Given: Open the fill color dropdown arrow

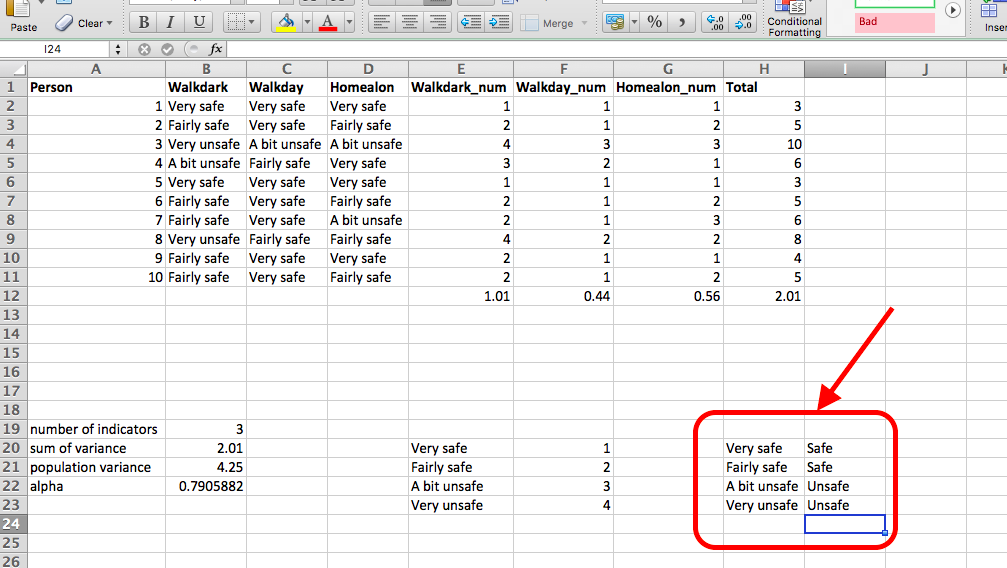Looking at the screenshot, I should coord(306,22).
